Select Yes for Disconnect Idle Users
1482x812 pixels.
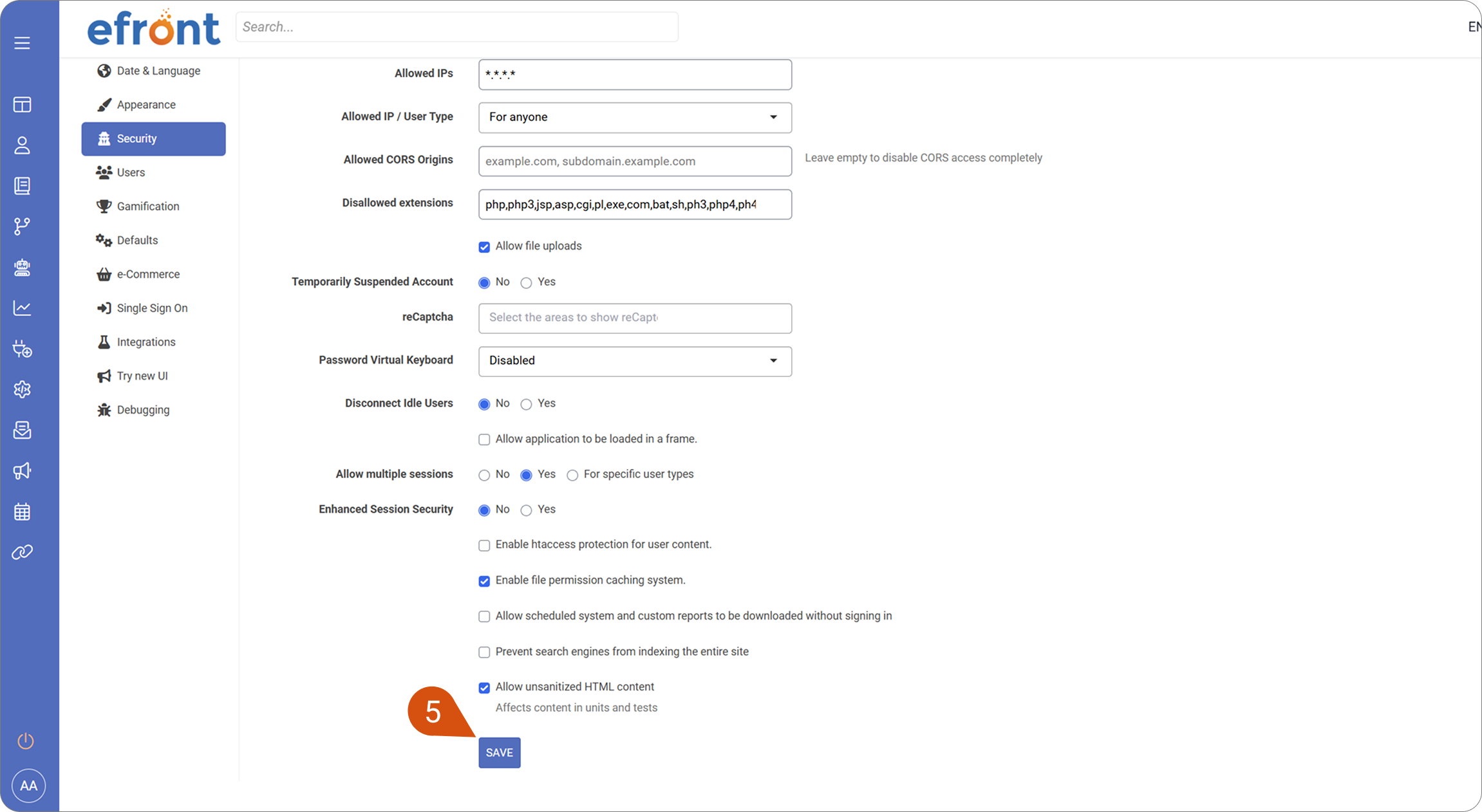point(526,404)
